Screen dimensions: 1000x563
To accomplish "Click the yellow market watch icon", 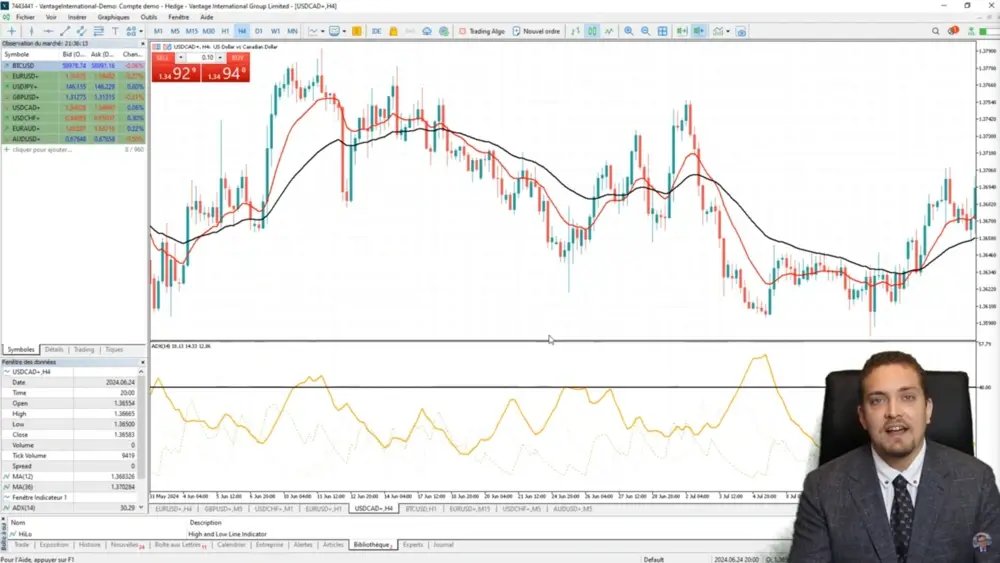I will tap(357, 31).
